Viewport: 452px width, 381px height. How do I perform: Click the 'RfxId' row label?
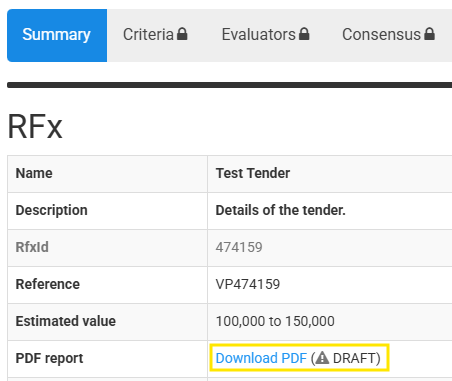(x=32, y=247)
